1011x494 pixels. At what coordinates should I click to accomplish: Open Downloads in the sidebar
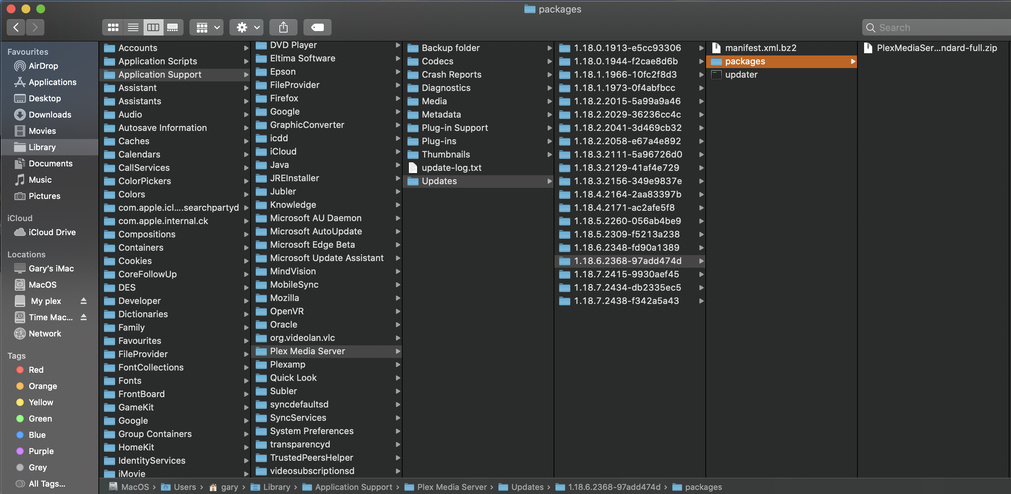pyautogui.click(x=50, y=115)
